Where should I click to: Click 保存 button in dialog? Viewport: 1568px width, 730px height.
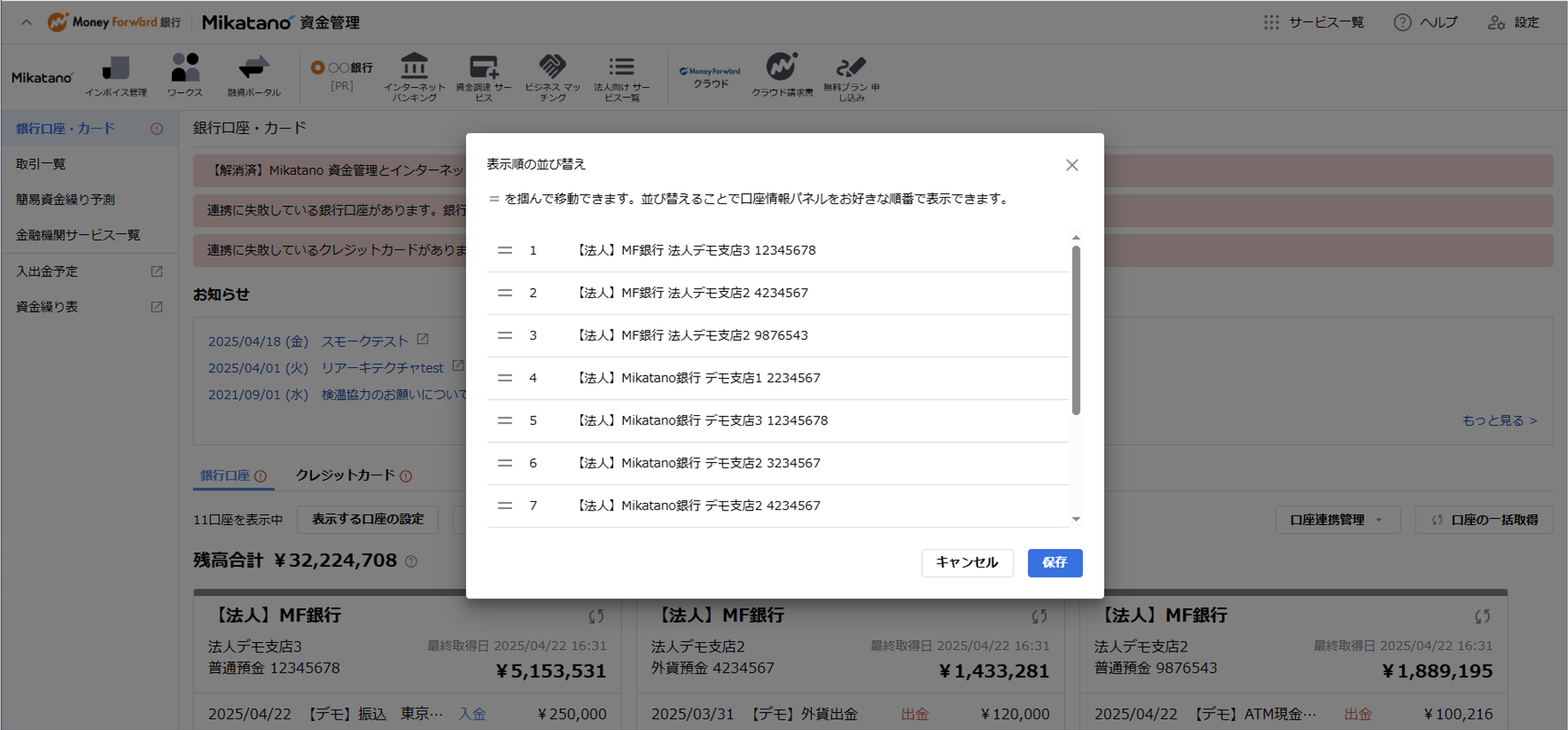(1055, 563)
